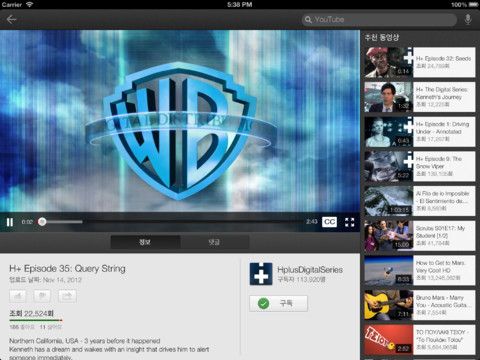The width and height of the screenshot is (480, 360).
Task: Share the video with share icon
Action: (67, 296)
